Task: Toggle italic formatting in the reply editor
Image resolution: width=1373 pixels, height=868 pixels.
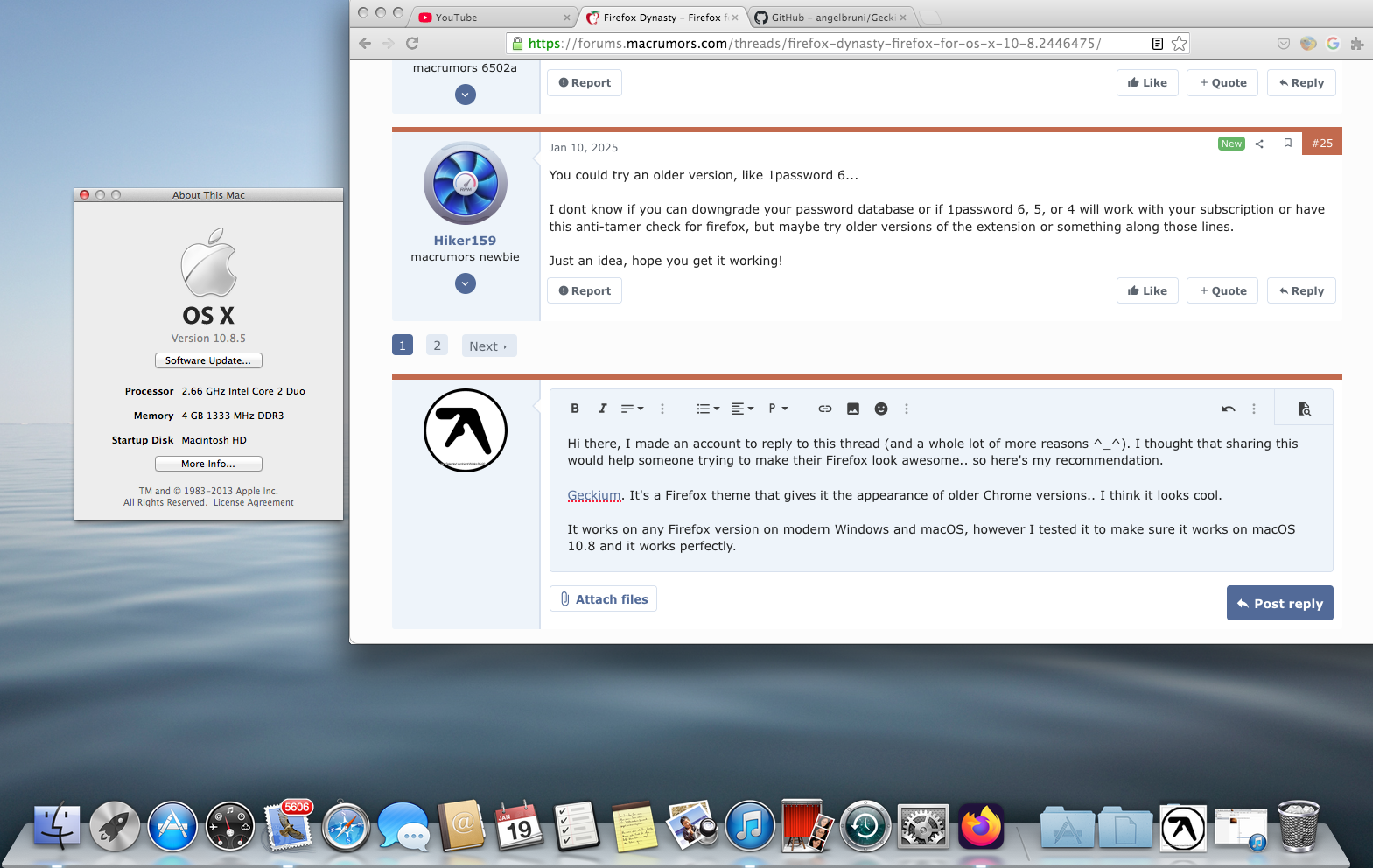Action: coord(602,409)
